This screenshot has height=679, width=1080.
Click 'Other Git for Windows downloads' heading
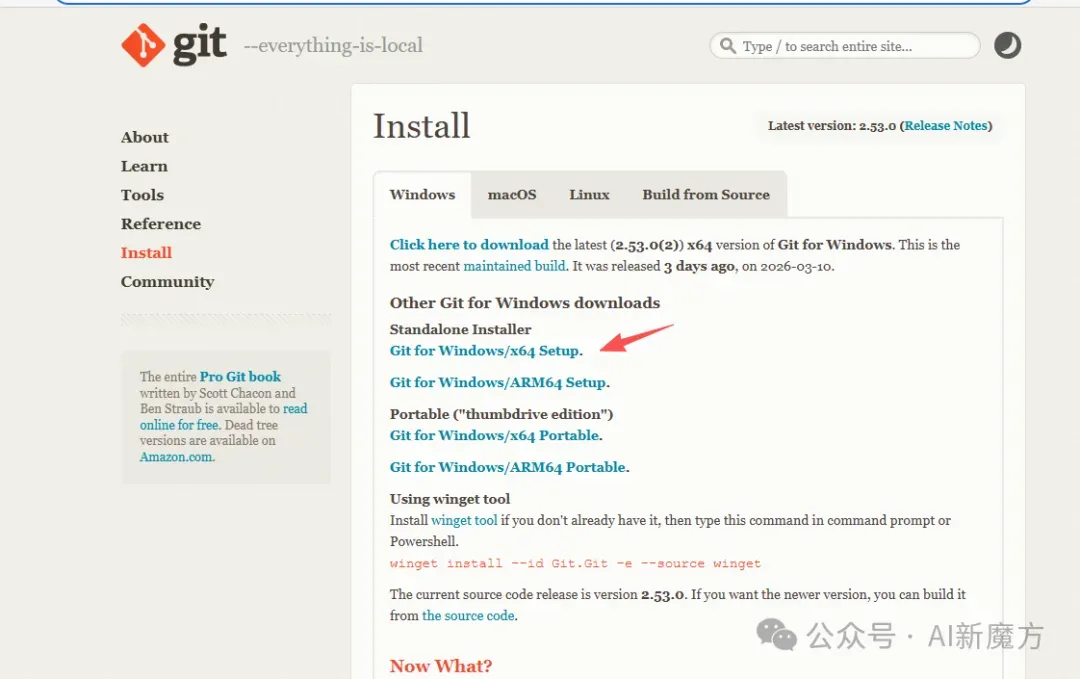[525, 303]
